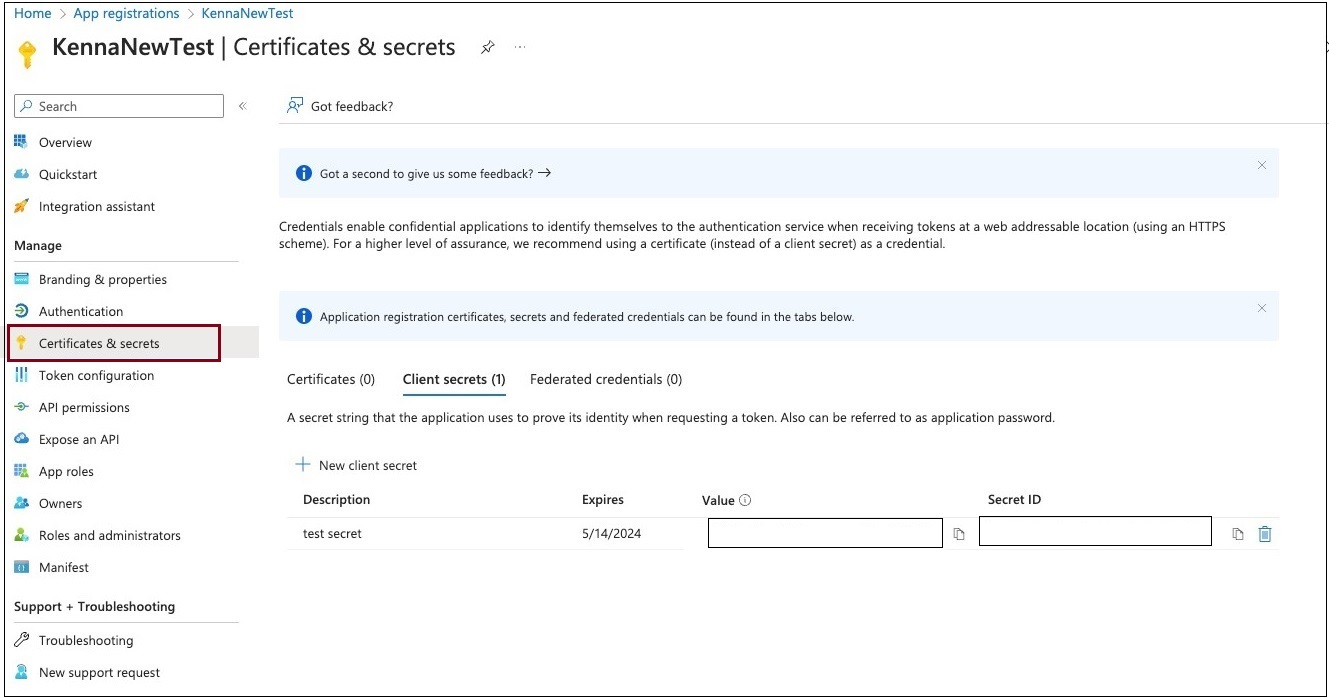This screenshot has width=1329, height=698.
Task: Click the Secret ID column header
Action: point(1014,499)
